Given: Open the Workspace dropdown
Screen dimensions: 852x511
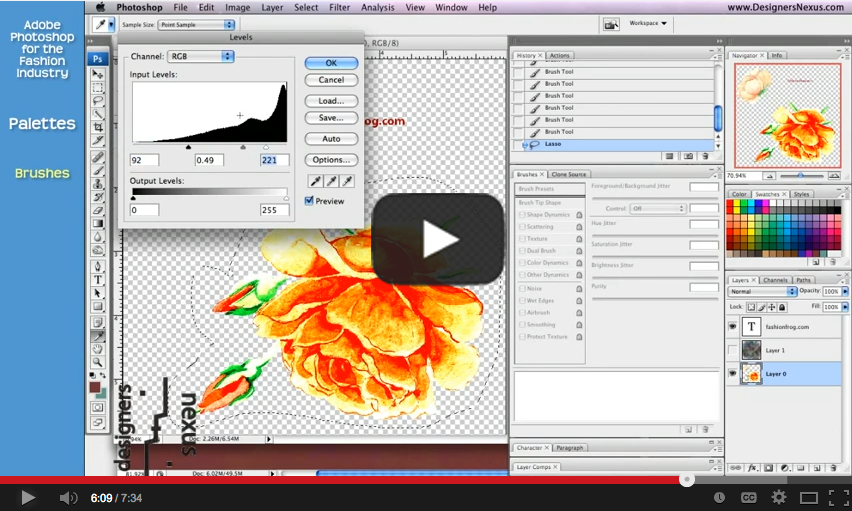Looking at the screenshot, I should click(648, 23).
